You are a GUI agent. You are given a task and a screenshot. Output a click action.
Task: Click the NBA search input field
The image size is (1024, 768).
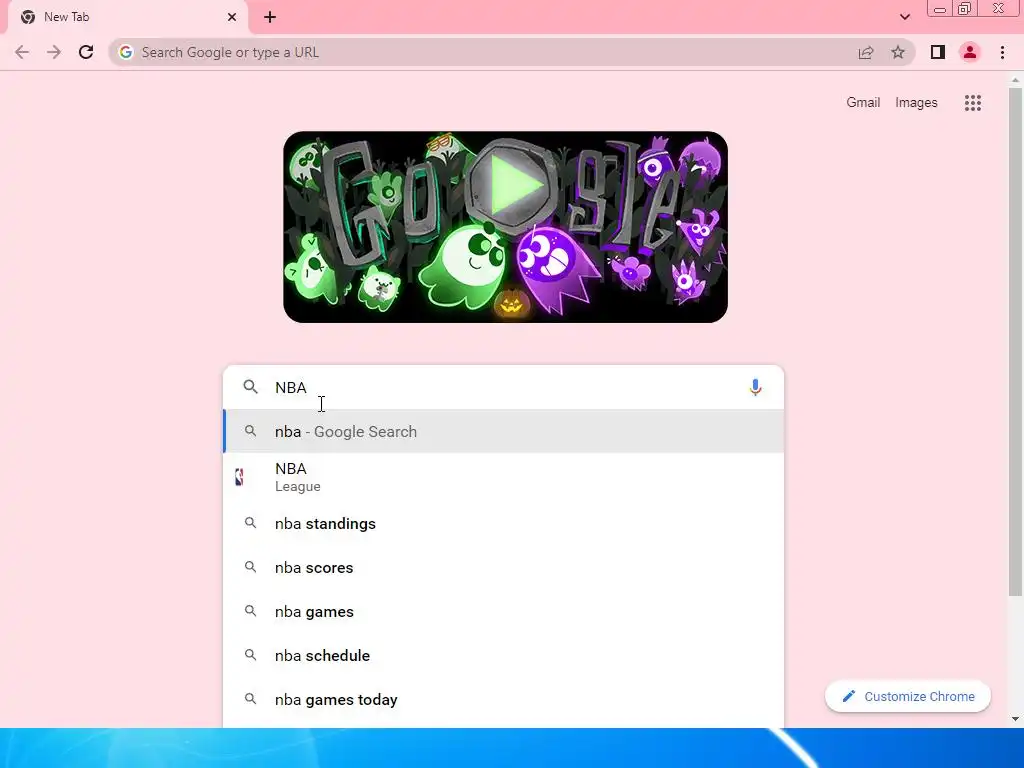click(x=506, y=387)
